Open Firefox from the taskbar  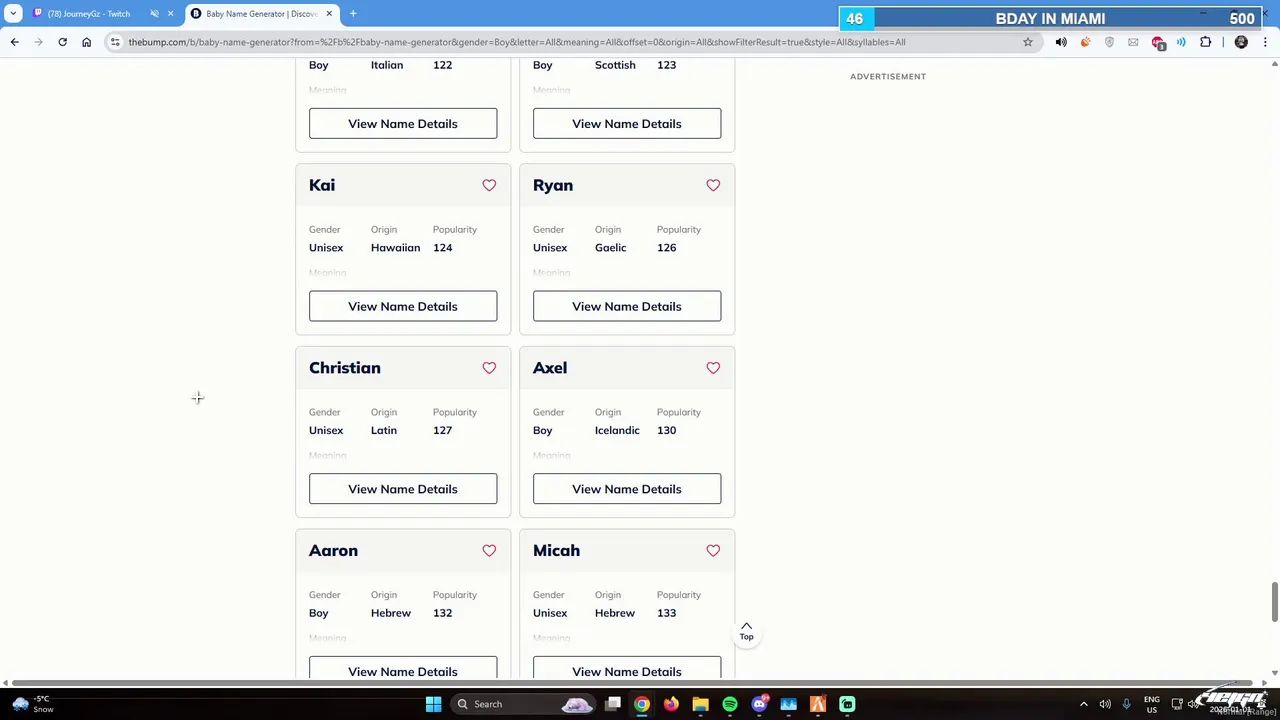pyautogui.click(x=671, y=704)
